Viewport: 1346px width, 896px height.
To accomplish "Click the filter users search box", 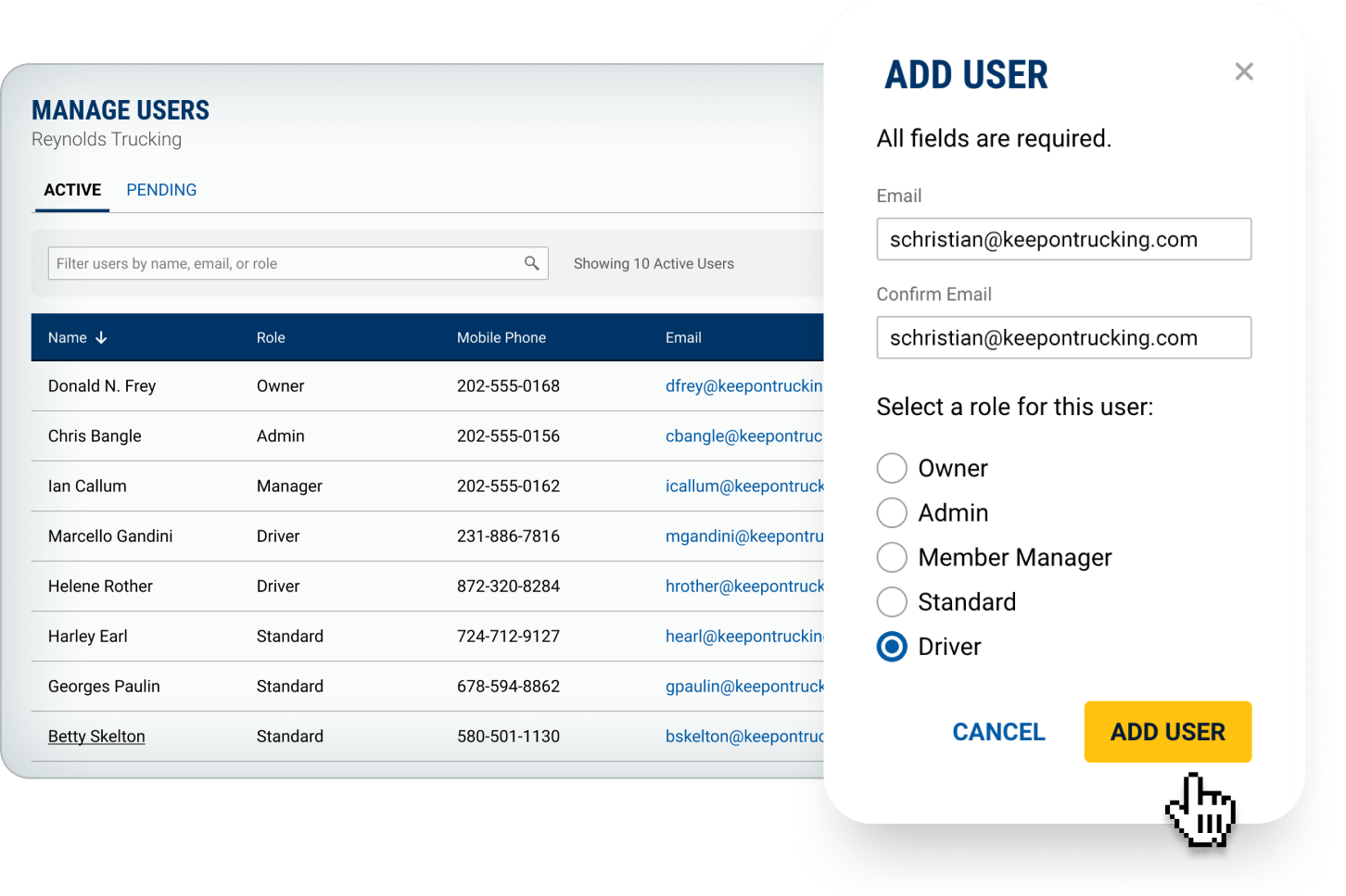I will pyautogui.click(x=278, y=262).
